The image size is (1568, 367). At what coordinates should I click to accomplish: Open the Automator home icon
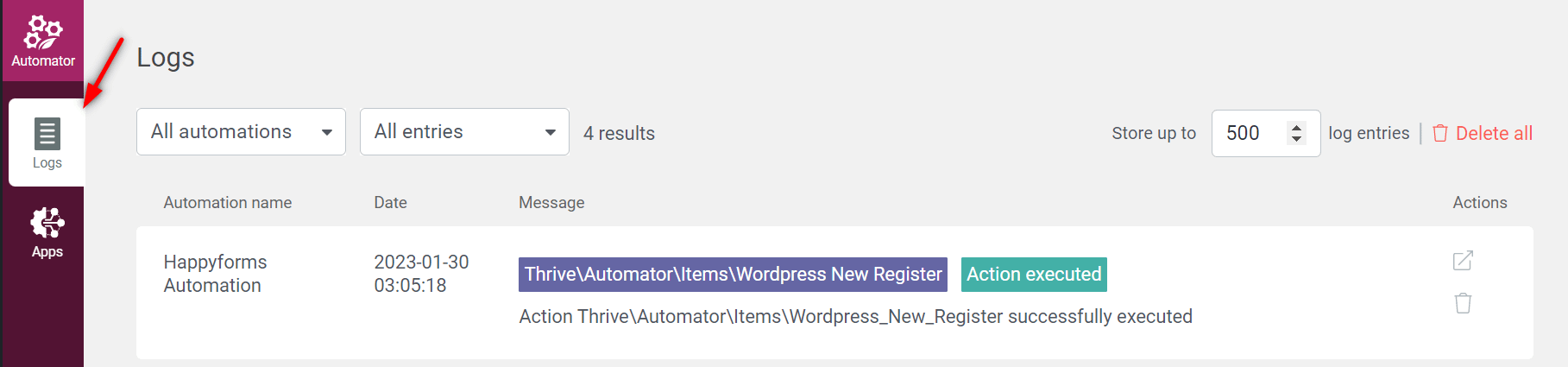pos(43,33)
